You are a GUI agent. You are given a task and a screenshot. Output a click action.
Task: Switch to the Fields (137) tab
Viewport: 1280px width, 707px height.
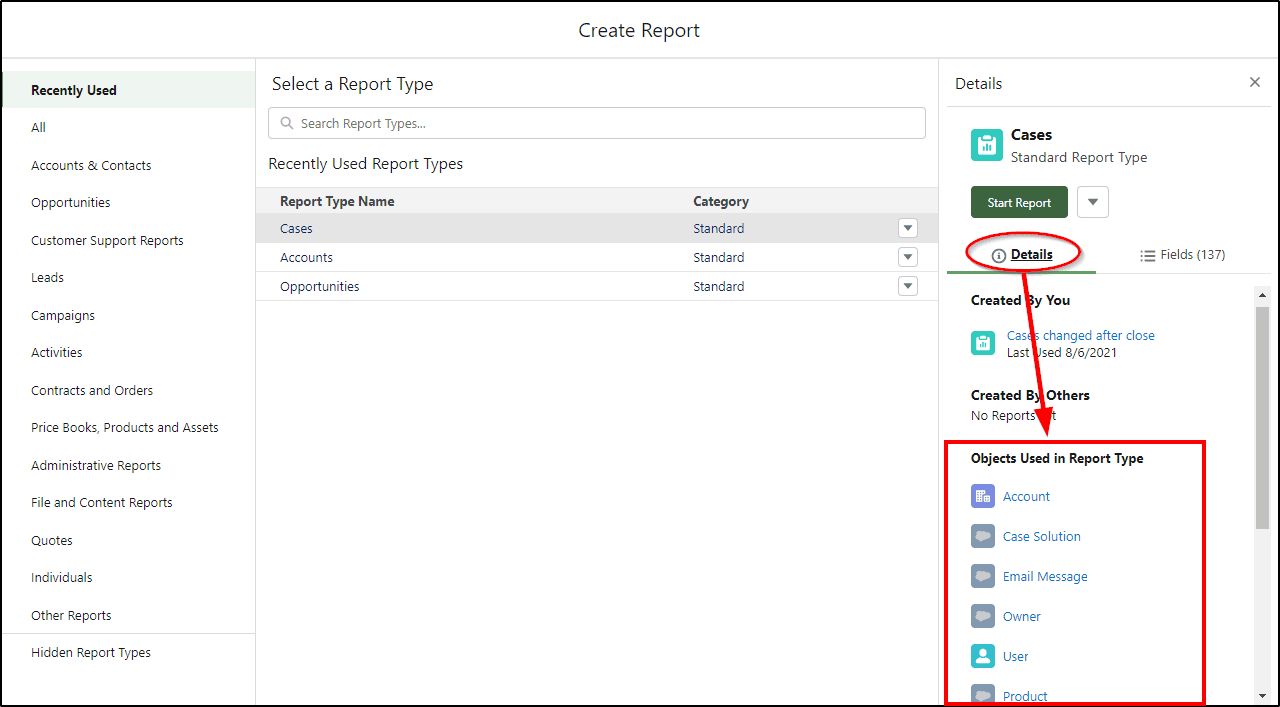(x=1182, y=255)
